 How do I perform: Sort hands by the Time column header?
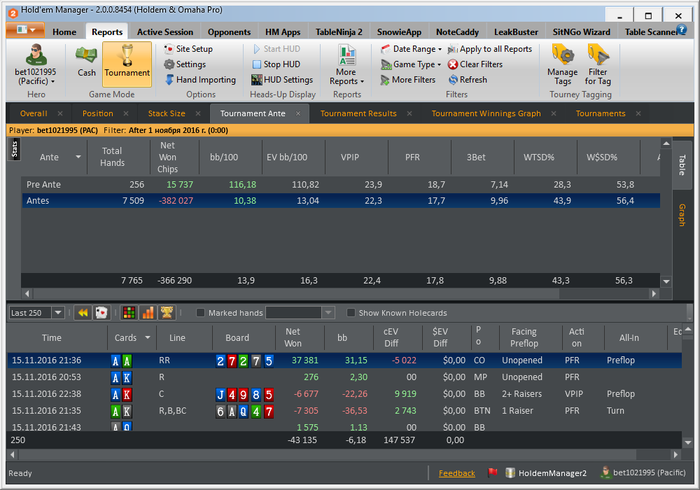(x=51, y=338)
